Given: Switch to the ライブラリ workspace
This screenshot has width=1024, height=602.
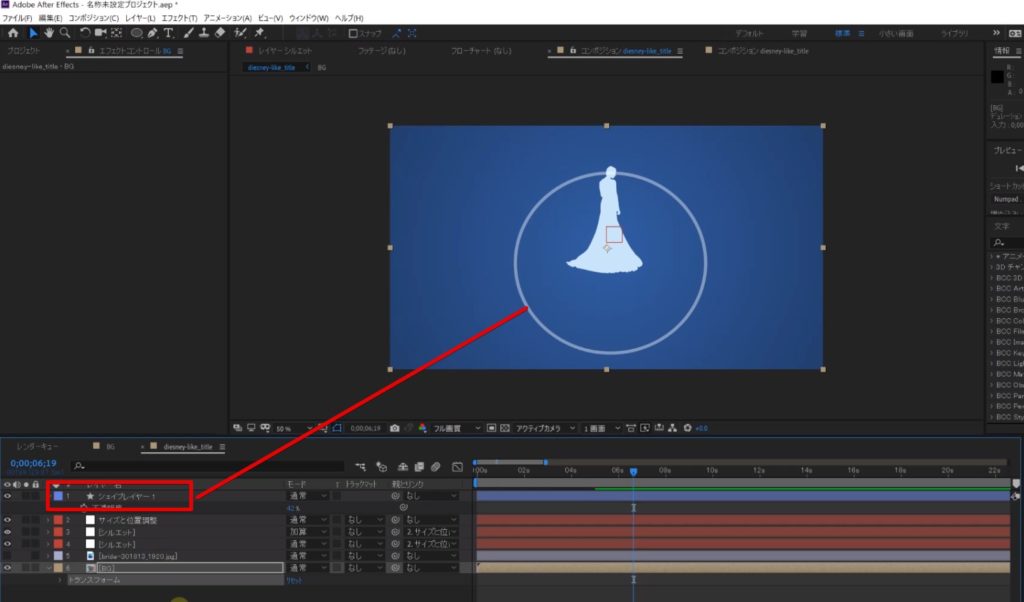Looking at the screenshot, I should [x=954, y=33].
